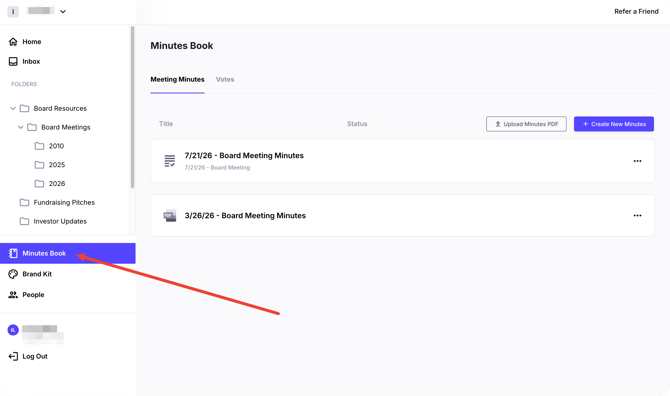This screenshot has width=670, height=396.
Task: Click the FOLDERS section label
Action: tap(24, 84)
